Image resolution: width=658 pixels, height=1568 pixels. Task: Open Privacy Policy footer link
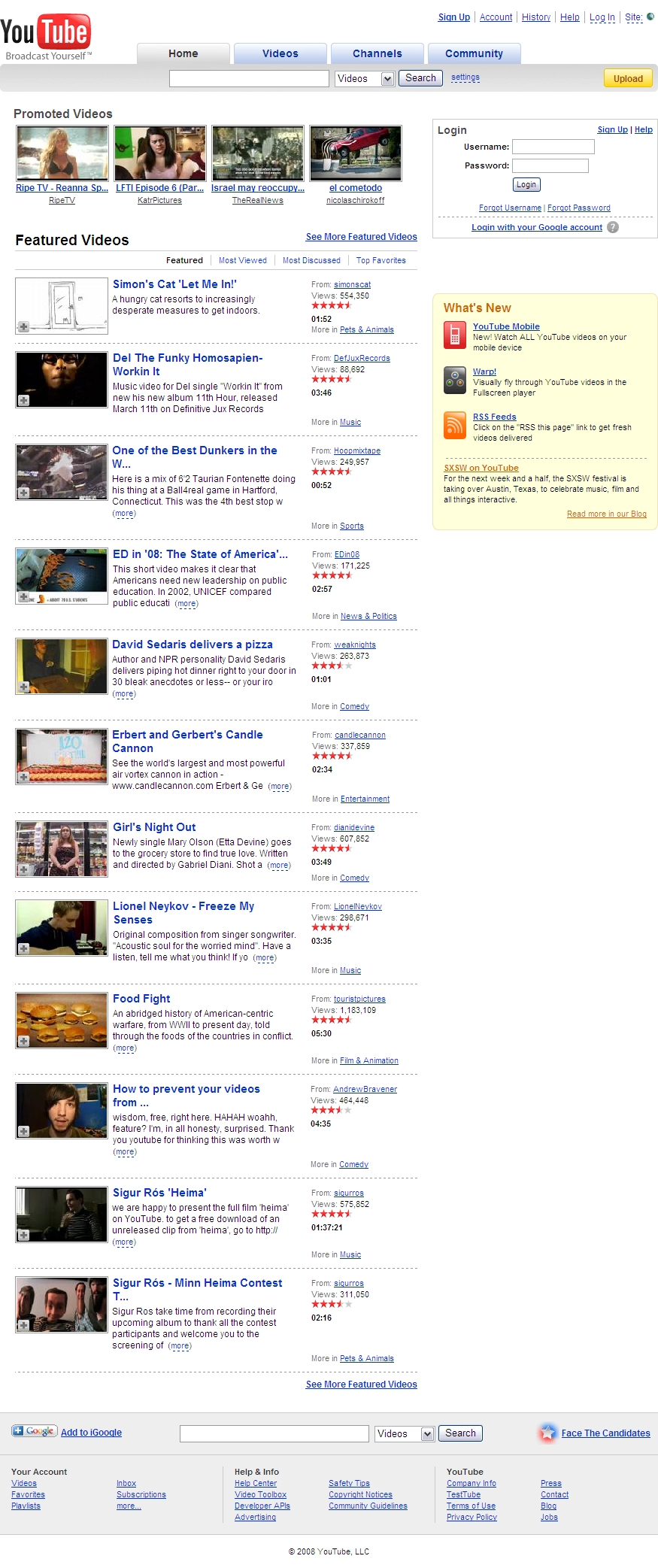click(x=472, y=1518)
